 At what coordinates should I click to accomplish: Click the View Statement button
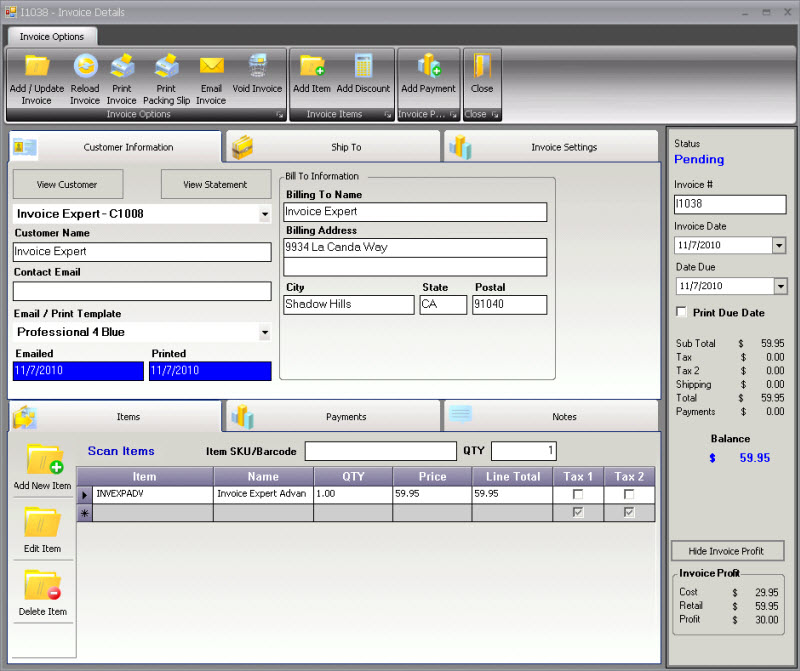point(216,184)
